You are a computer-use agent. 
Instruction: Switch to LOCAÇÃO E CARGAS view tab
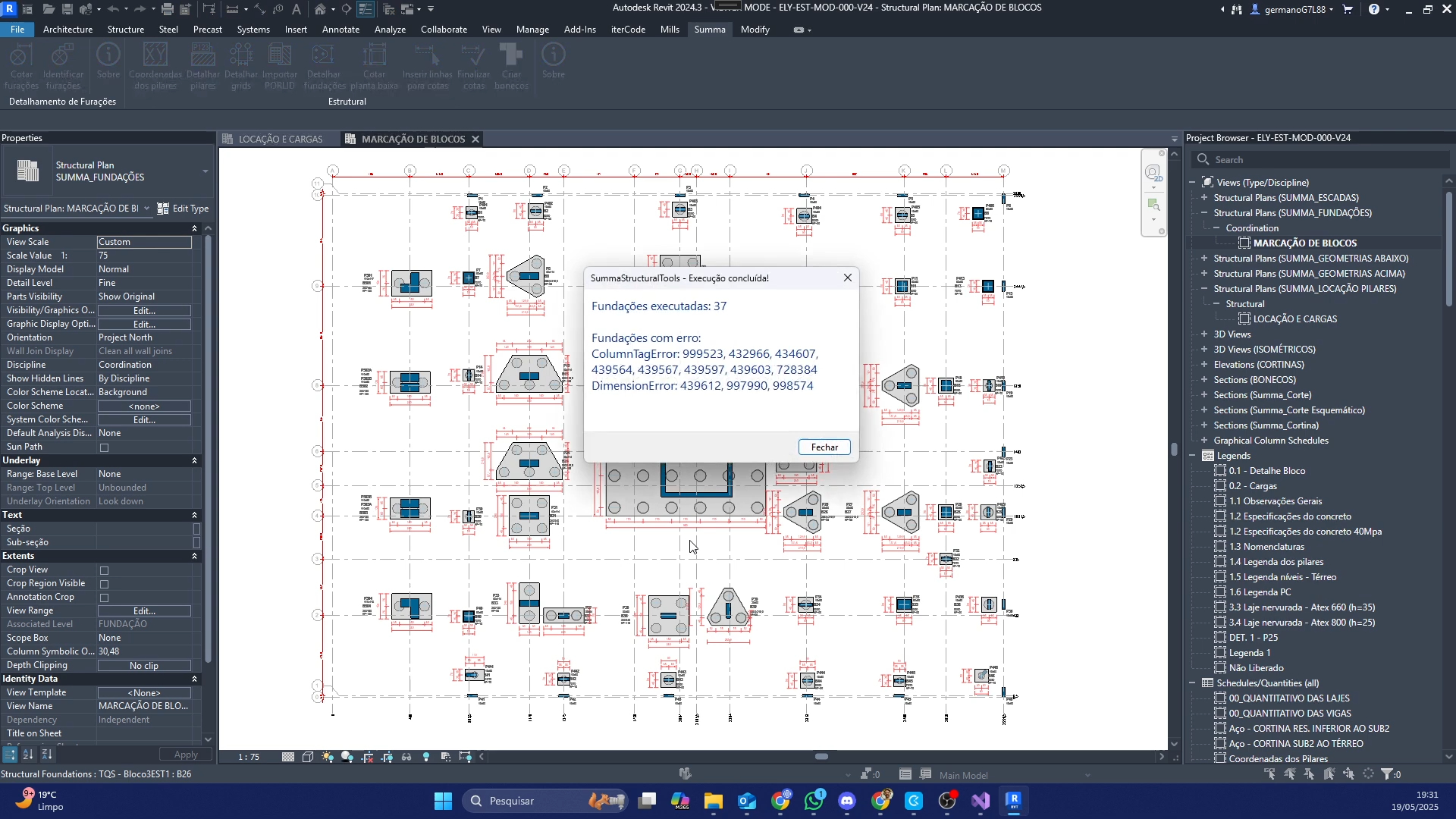[280, 140]
